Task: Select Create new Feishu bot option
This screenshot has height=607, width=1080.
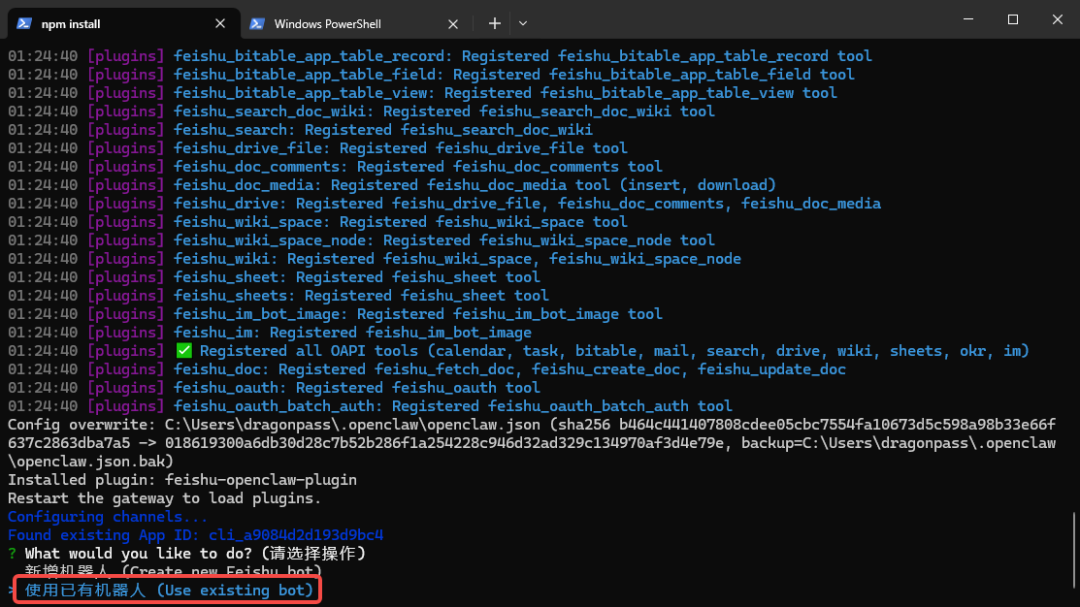Action: pyautogui.click(x=174, y=571)
